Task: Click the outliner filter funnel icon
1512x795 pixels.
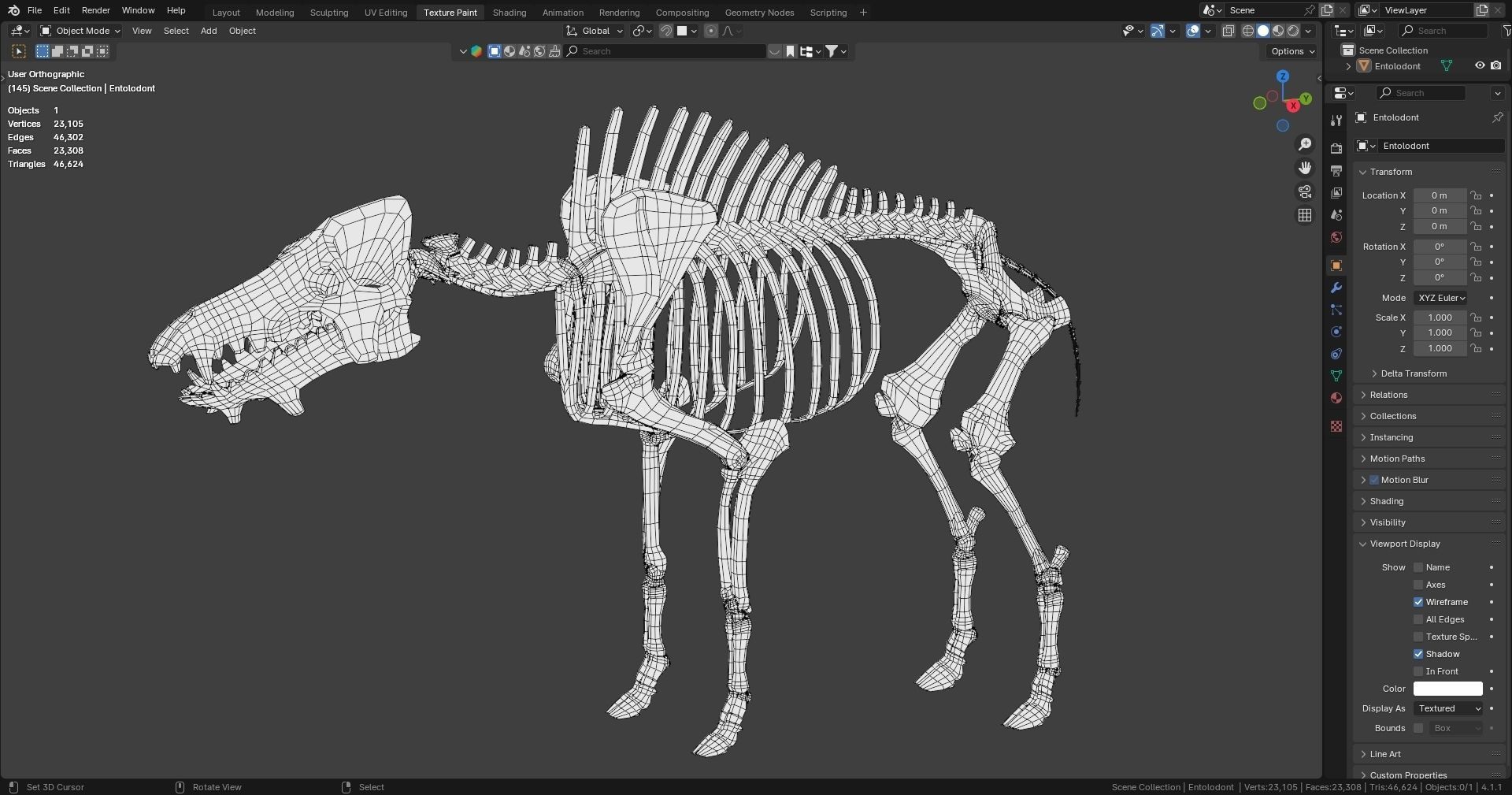Action: pyautogui.click(x=1506, y=31)
